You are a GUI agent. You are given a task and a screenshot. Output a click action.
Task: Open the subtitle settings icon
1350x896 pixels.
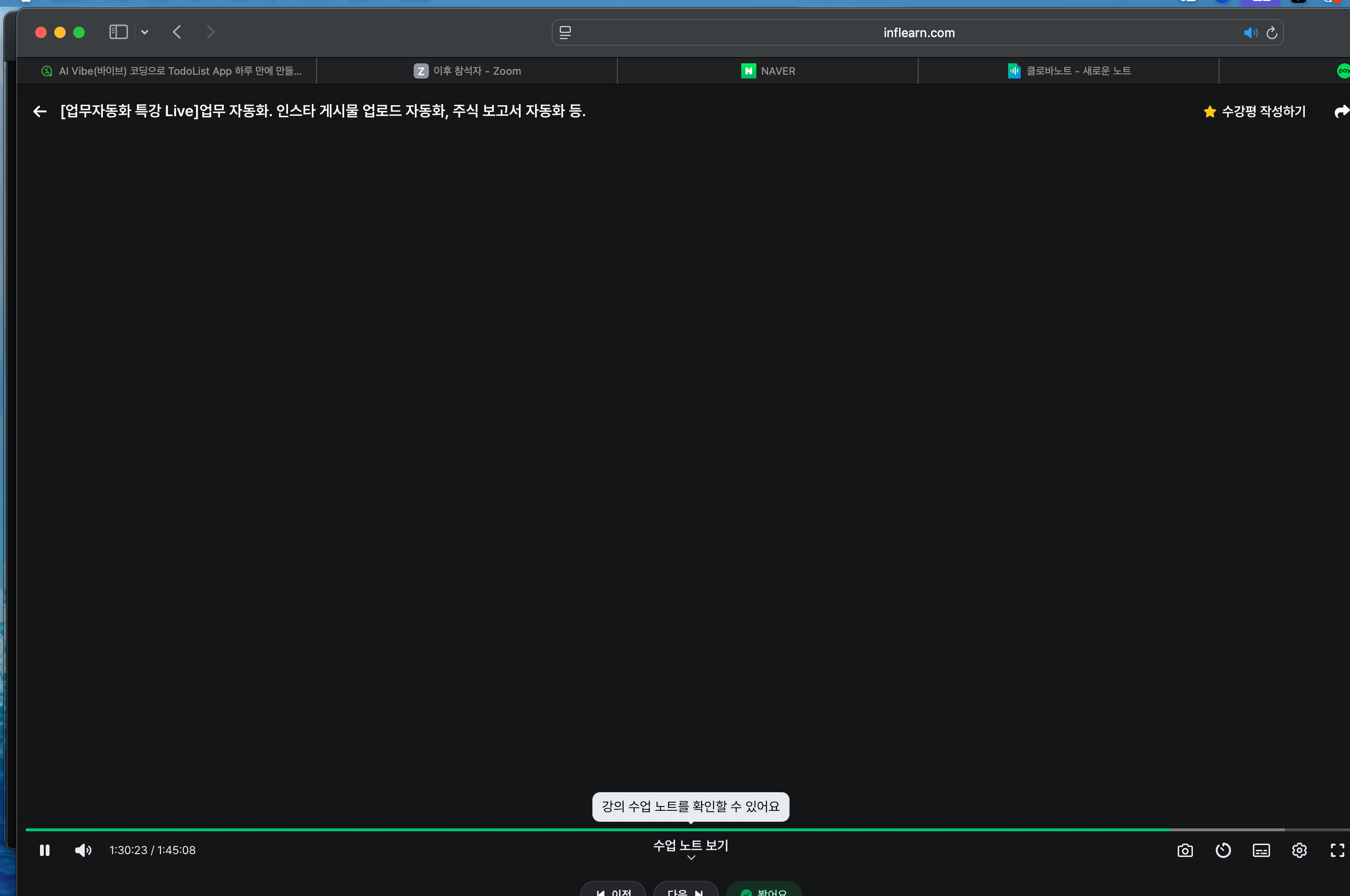(1261, 850)
